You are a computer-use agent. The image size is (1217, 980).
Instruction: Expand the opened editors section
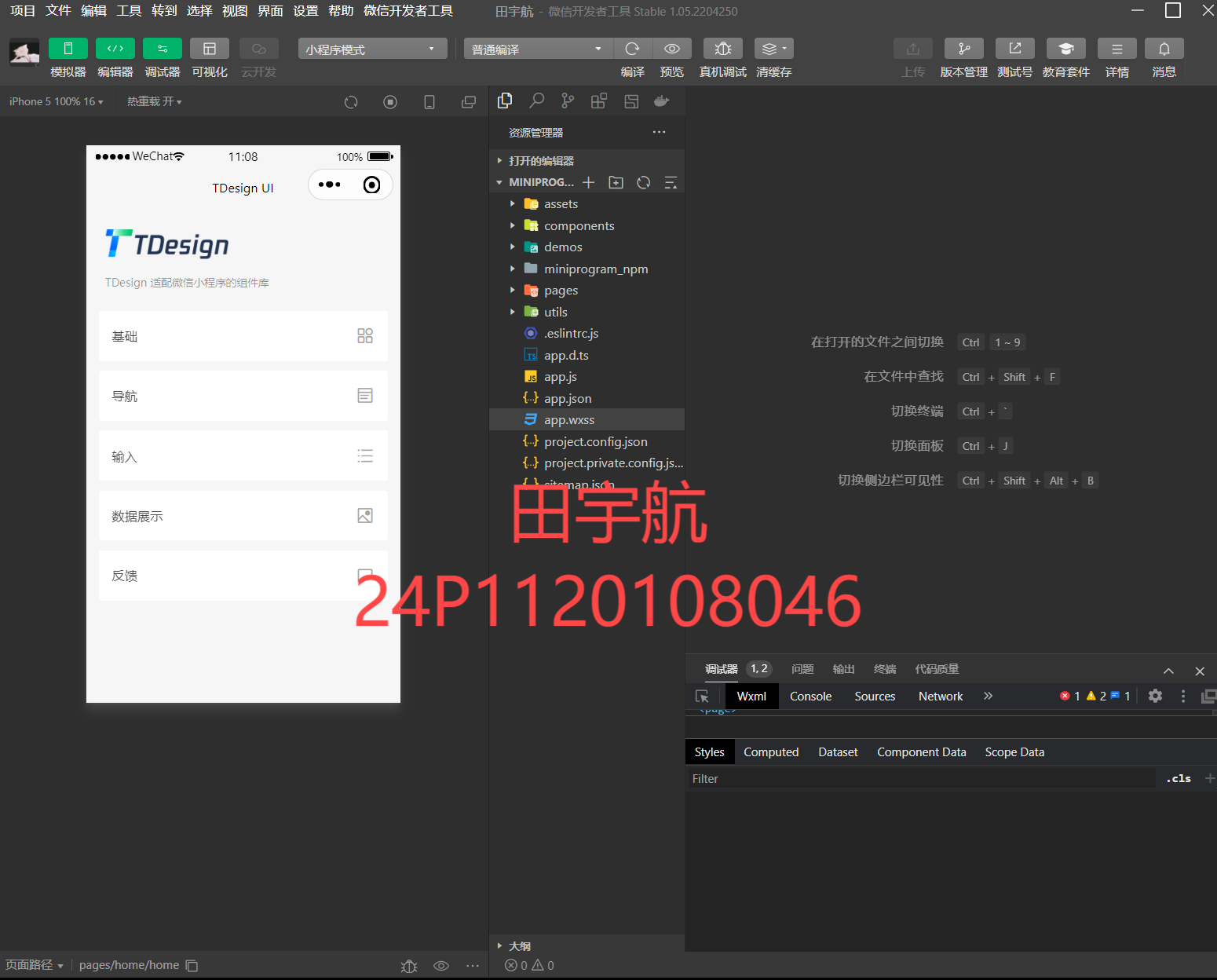coord(587,160)
